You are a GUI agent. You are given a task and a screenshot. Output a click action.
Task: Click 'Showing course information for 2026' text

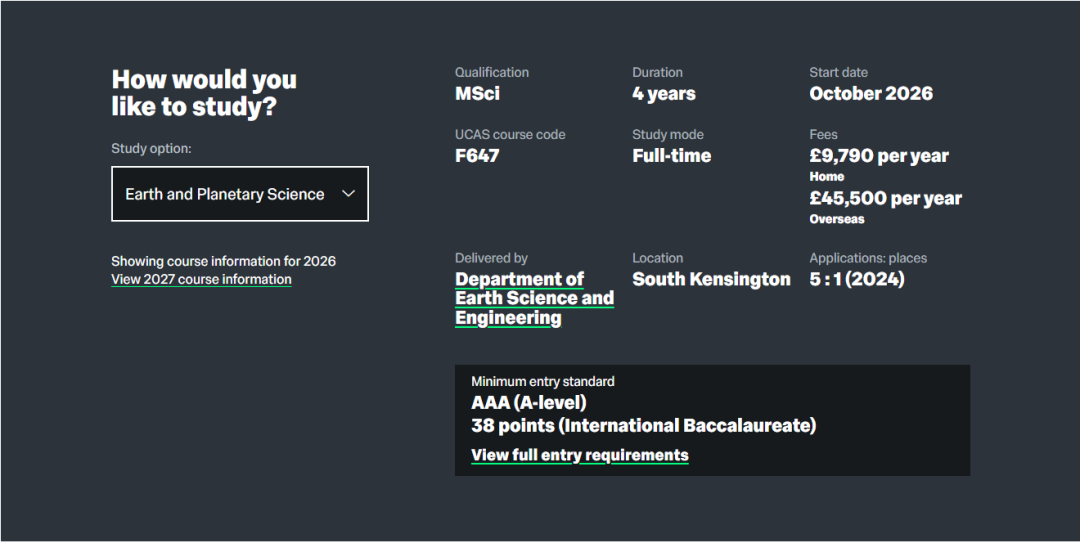[223, 261]
